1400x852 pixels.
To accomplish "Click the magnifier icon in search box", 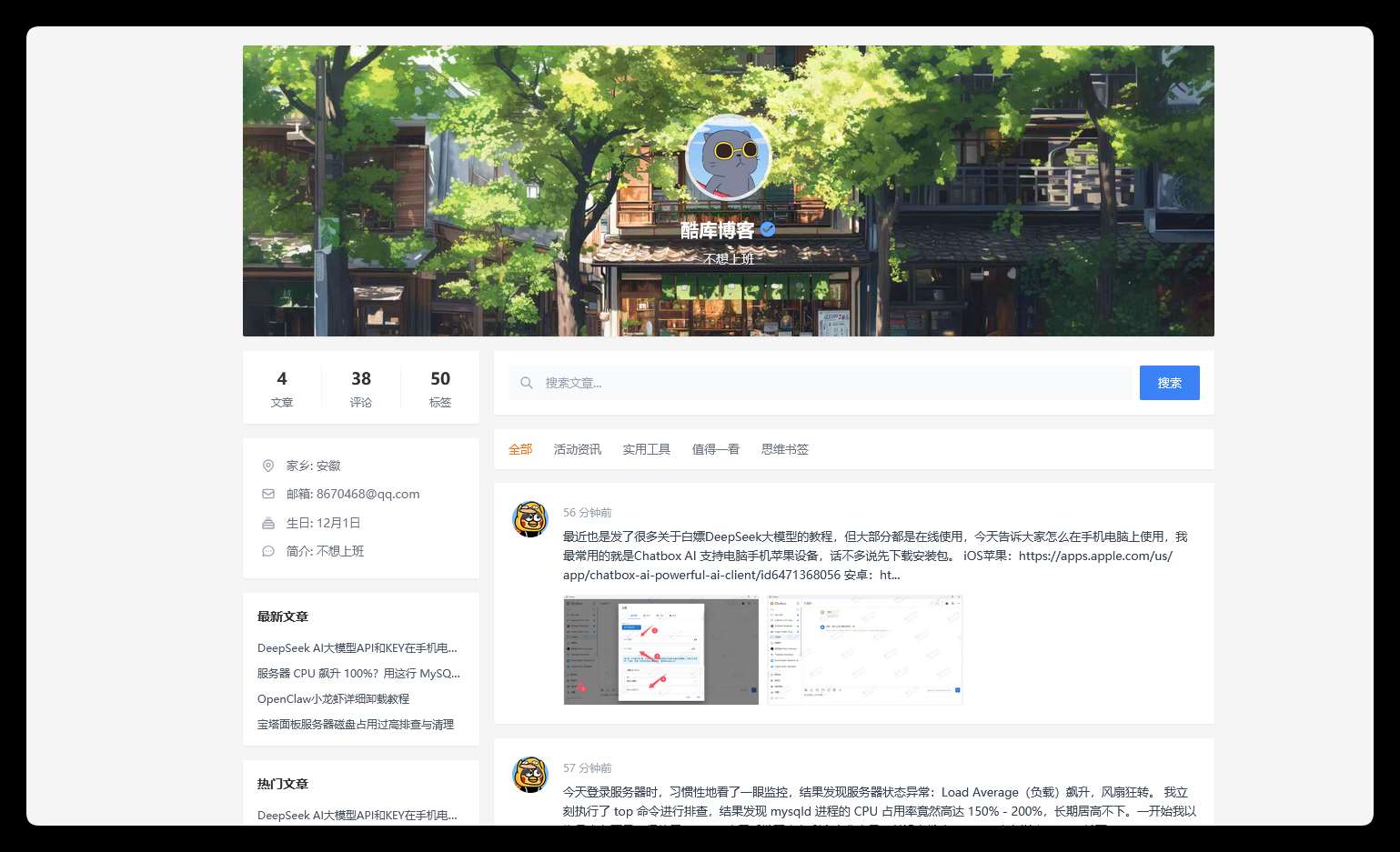I will point(526,383).
